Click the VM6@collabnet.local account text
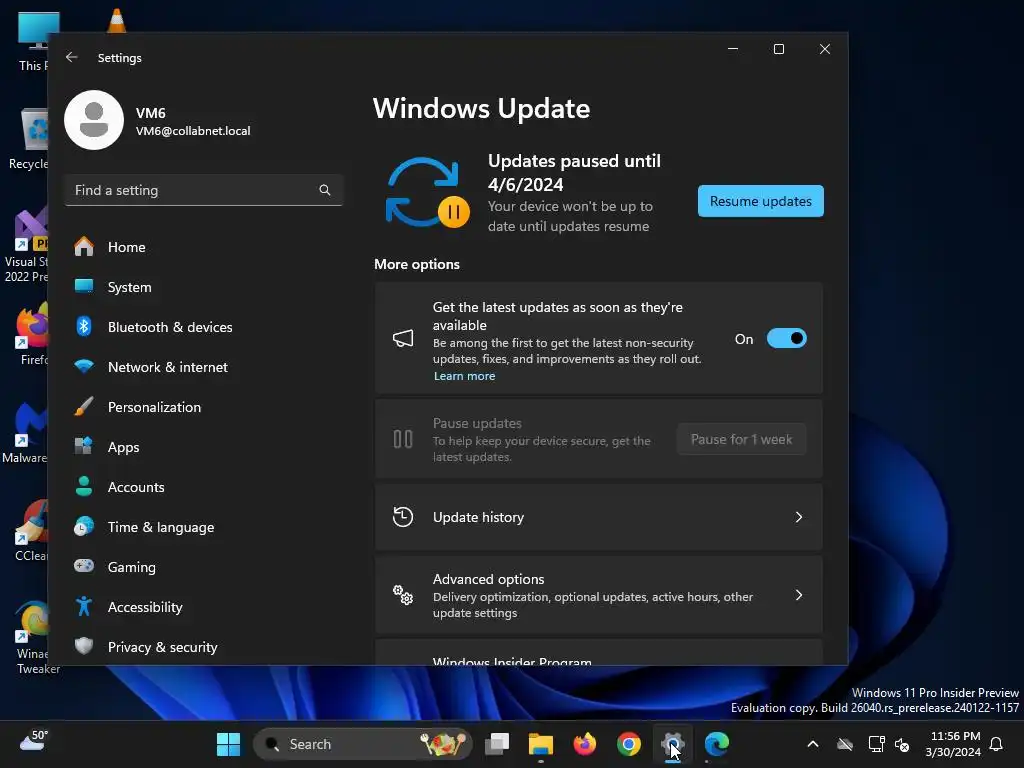This screenshot has height=768, width=1024. 193,131
